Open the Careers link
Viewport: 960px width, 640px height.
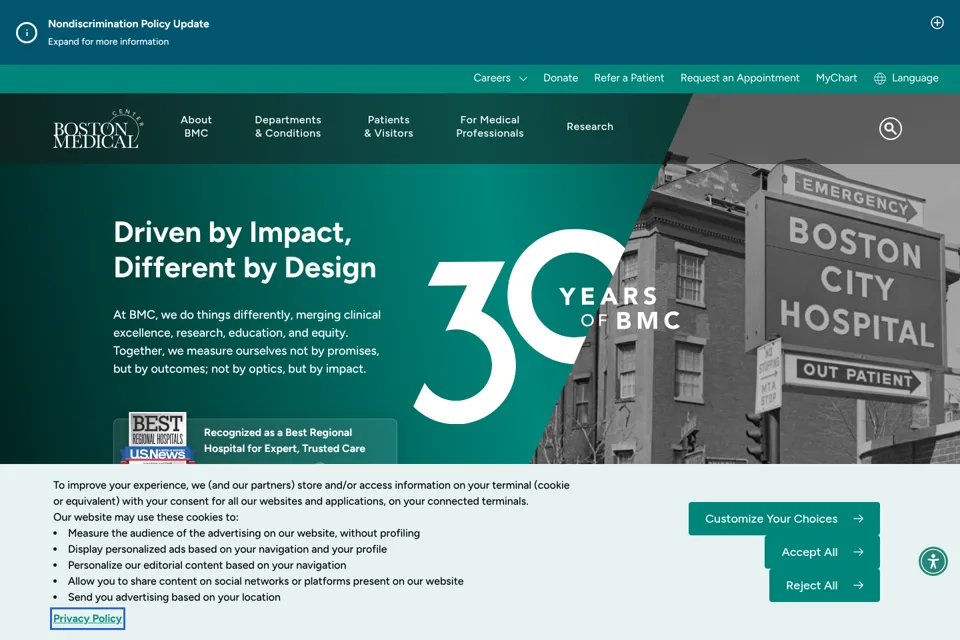492,78
